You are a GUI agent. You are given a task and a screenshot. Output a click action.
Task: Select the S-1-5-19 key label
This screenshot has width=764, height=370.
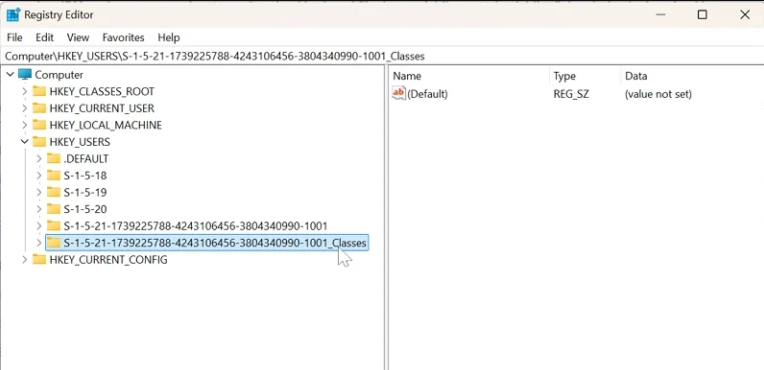click(x=85, y=193)
